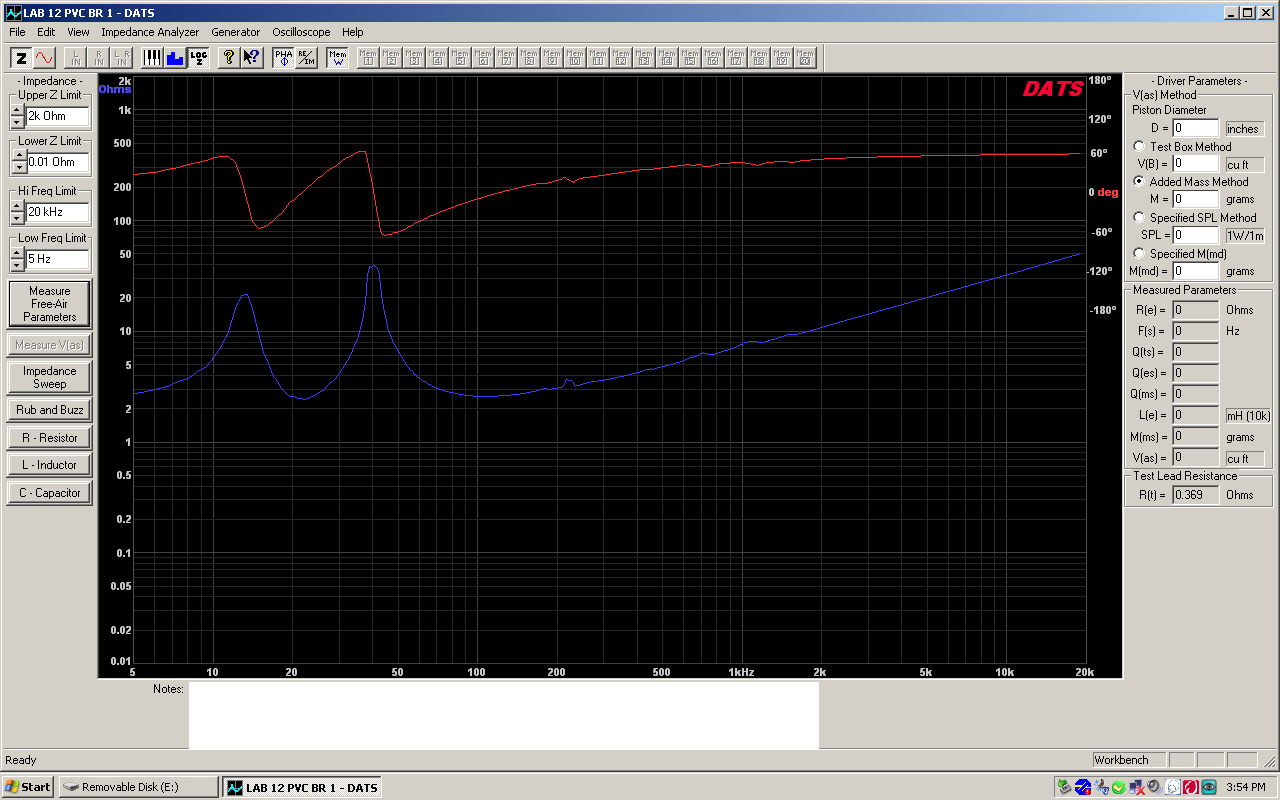Click inside the Notes text area
1280x800 pixels.
pos(503,715)
